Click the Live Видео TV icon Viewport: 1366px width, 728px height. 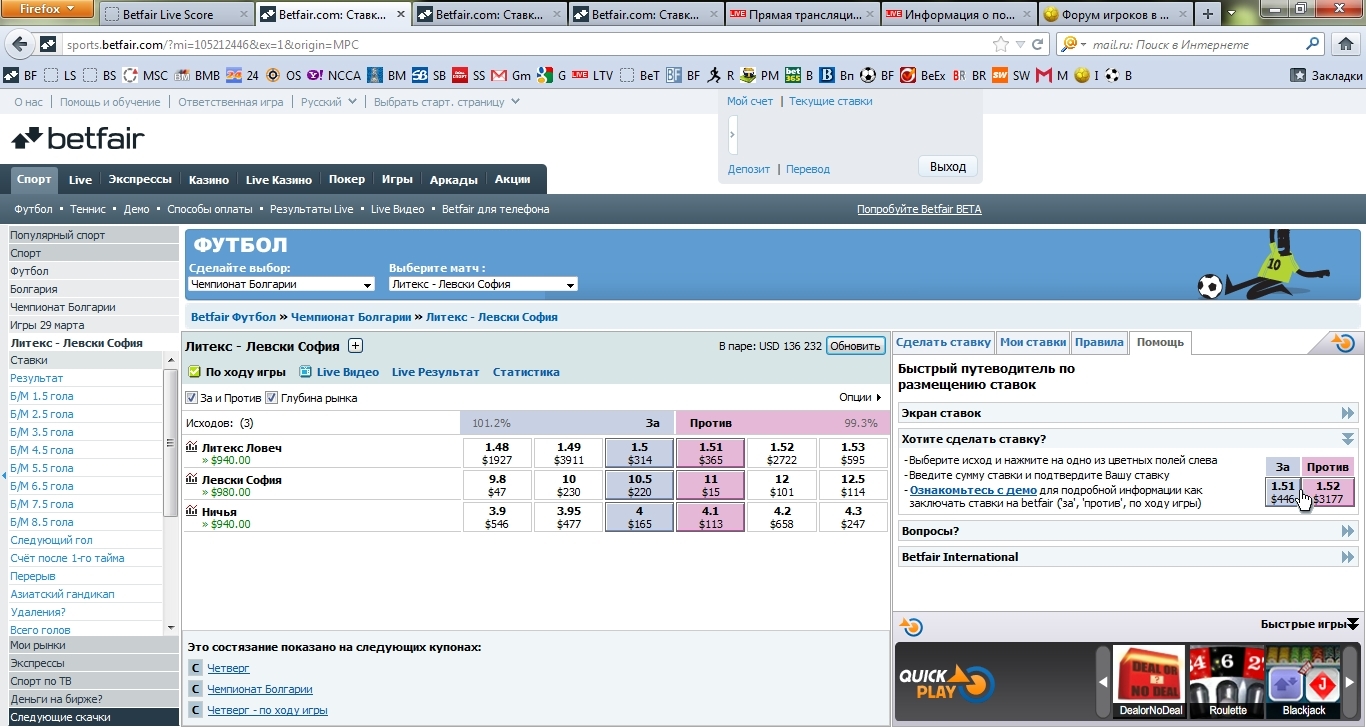pyautogui.click(x=306, y=372)
